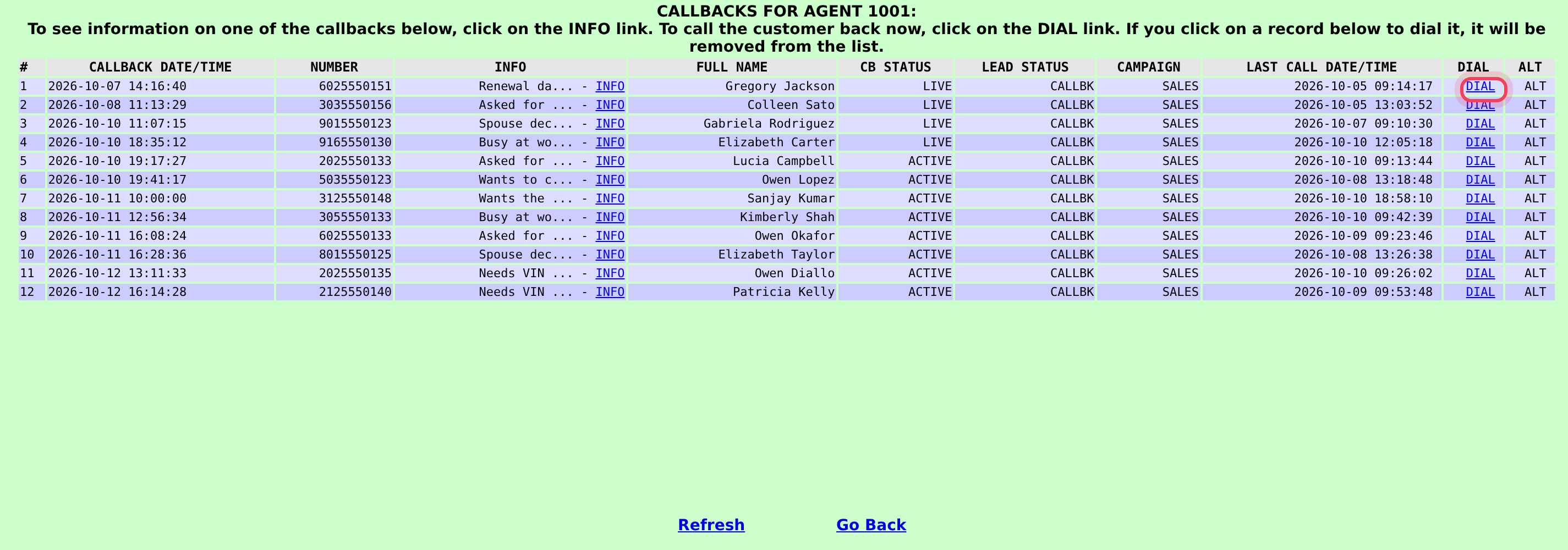View INFO for Owen Diallo
The height and width of the screenshot is (550, 1568).
[609, 273]
